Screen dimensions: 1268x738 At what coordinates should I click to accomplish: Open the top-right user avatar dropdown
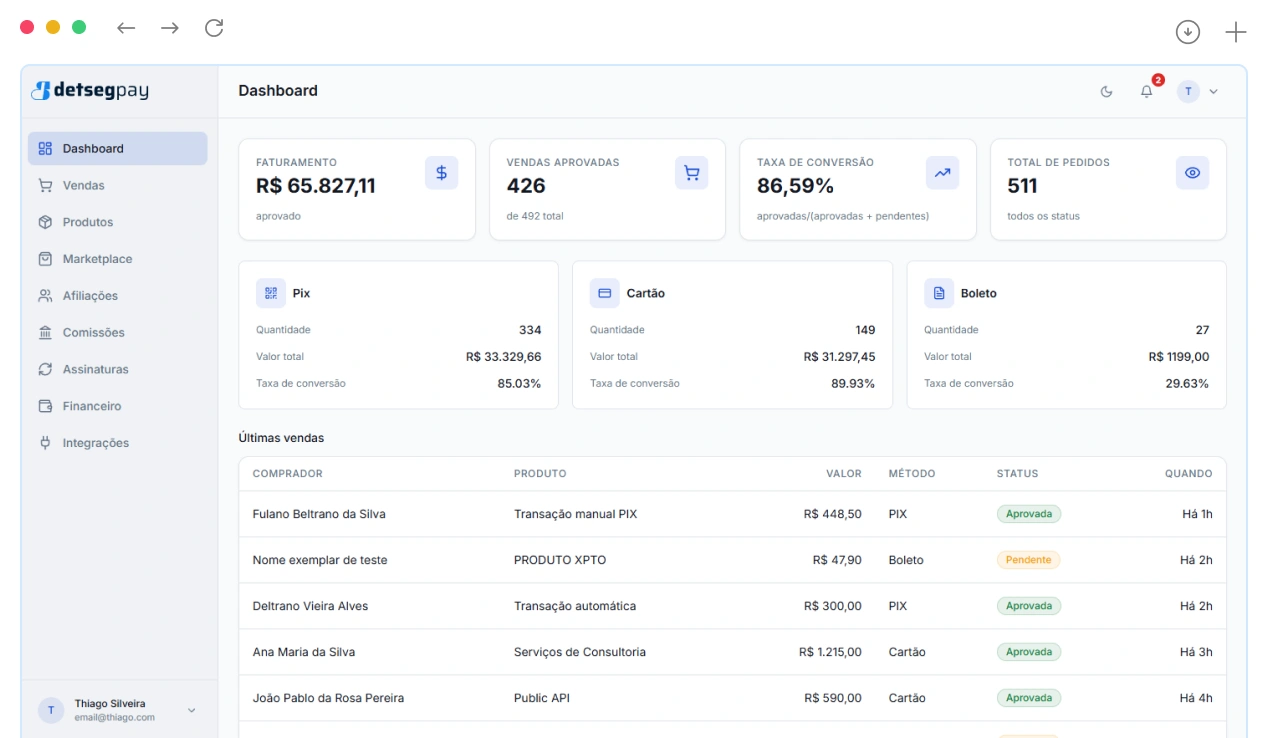(x=1198, y=91)
